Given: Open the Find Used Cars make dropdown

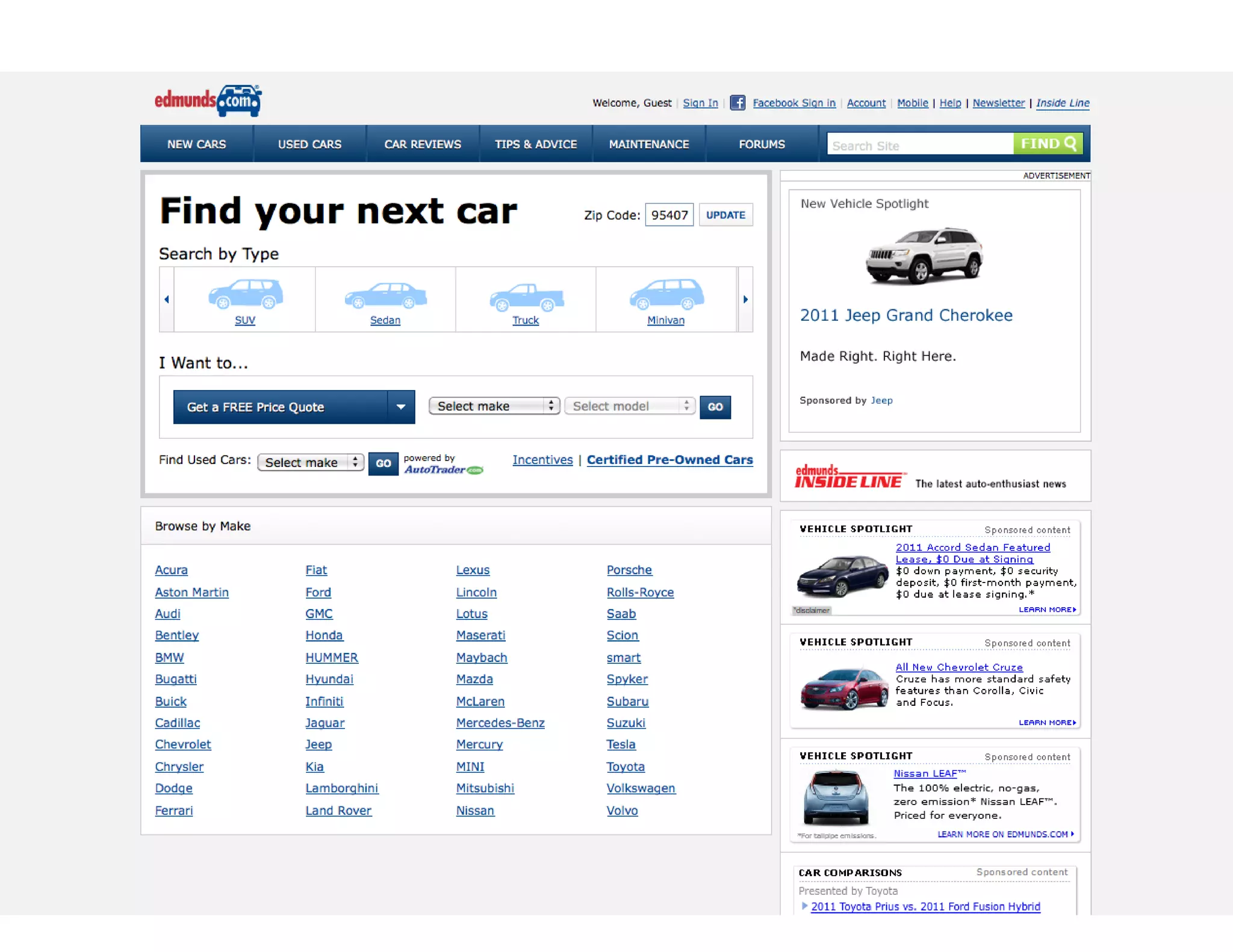Looking at the screenshot, I should 310,462.
